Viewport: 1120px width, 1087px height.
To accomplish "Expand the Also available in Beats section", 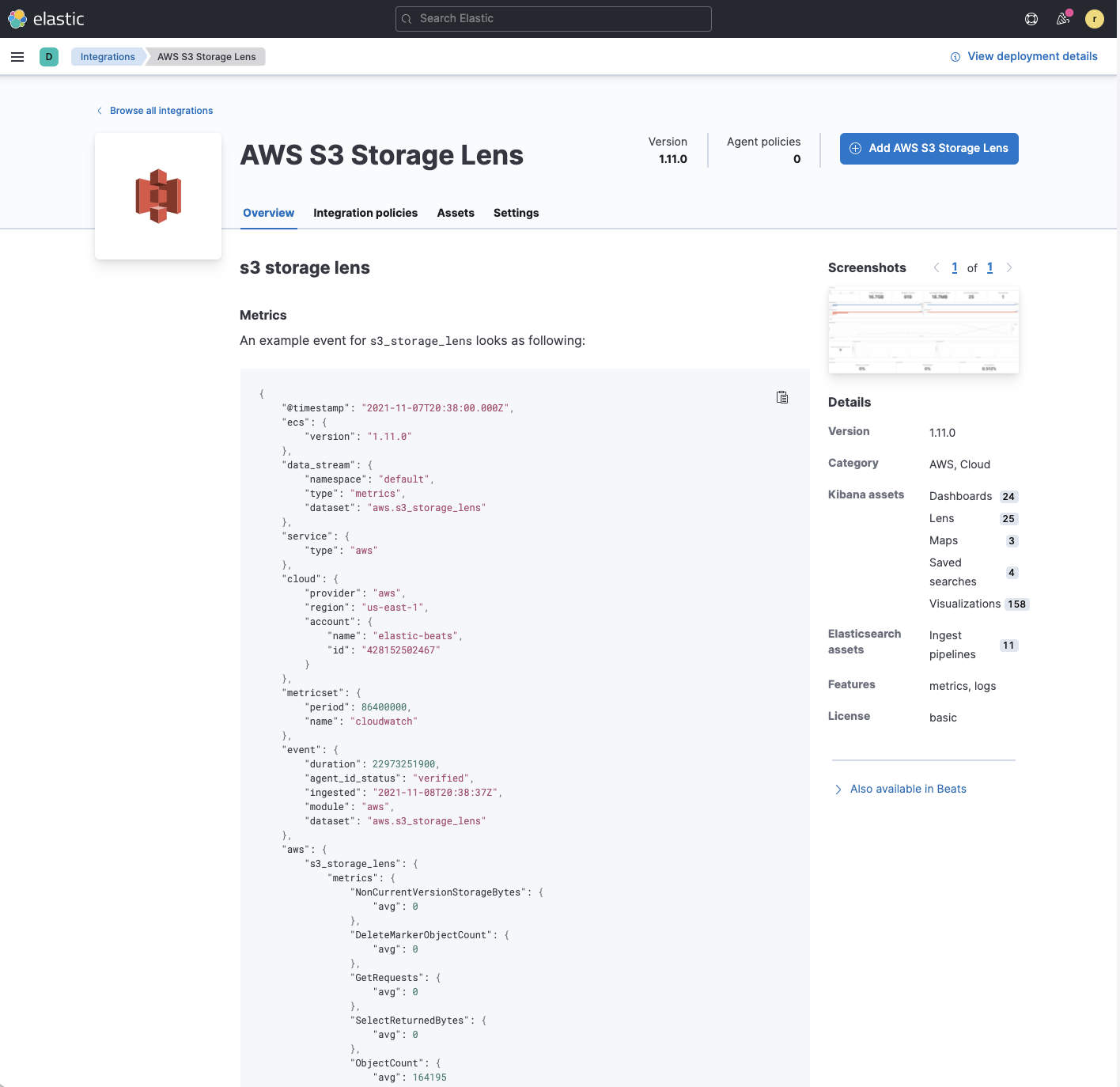I will 907,789.
